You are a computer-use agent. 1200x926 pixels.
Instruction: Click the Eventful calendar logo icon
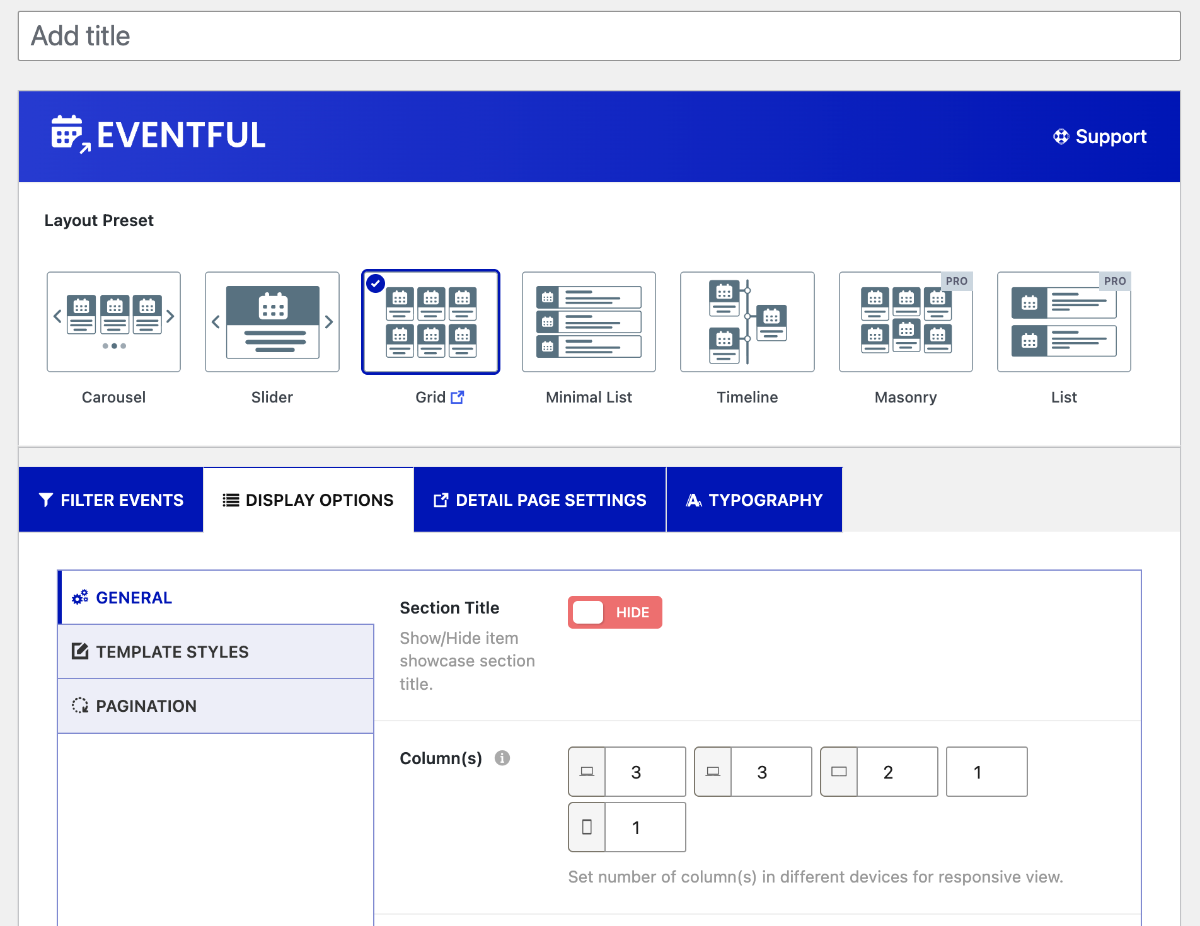(71, 134)
